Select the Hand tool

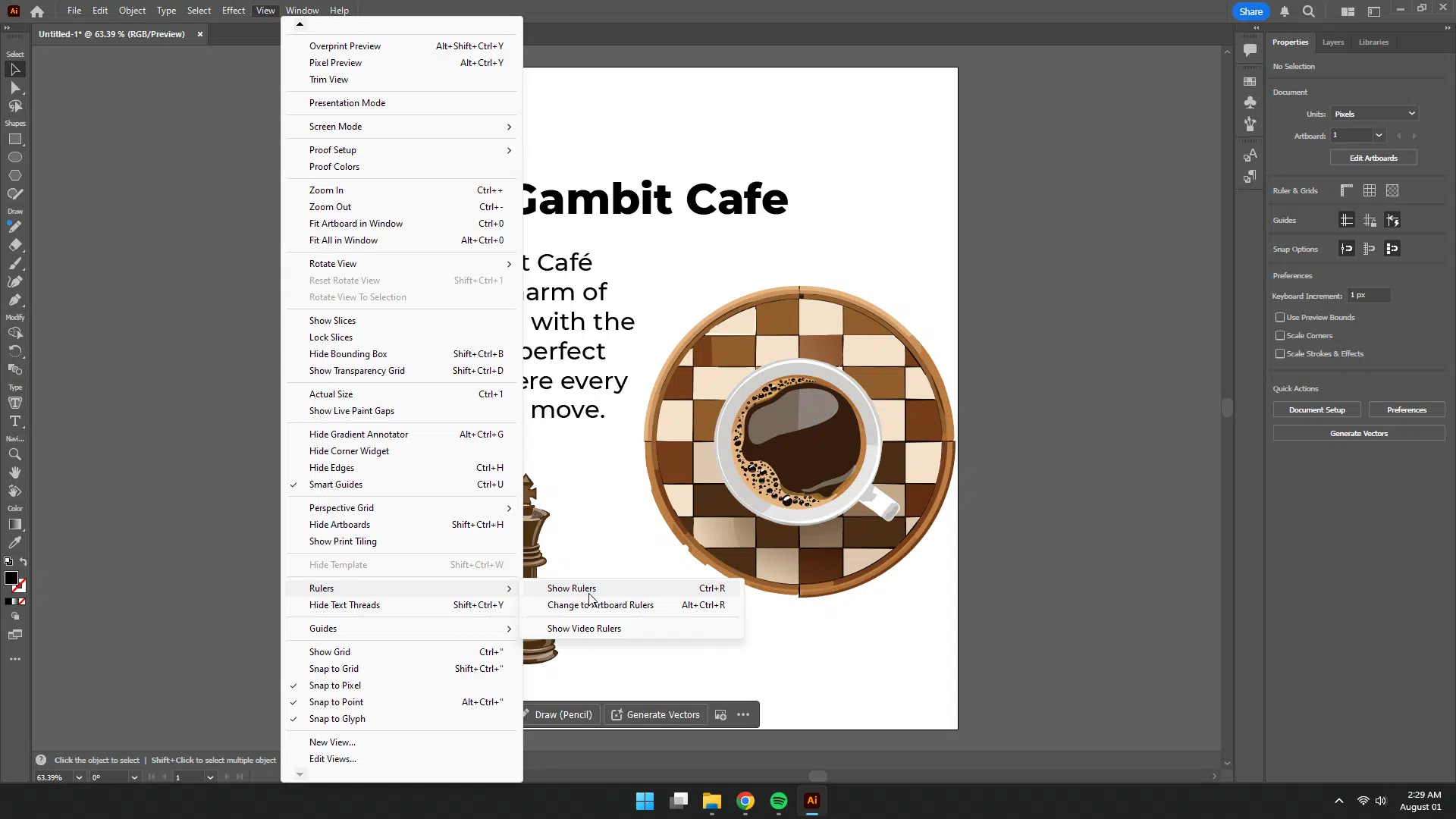(x=15, y=472)
